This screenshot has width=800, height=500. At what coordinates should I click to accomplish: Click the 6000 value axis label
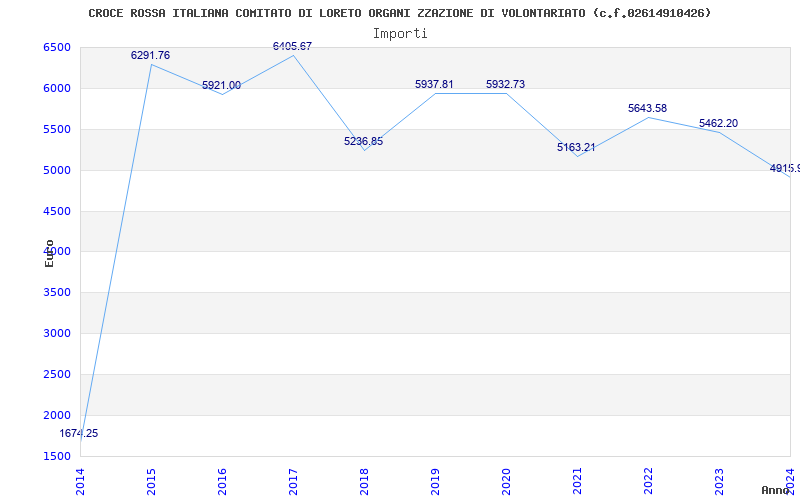(x=56, y=88)
